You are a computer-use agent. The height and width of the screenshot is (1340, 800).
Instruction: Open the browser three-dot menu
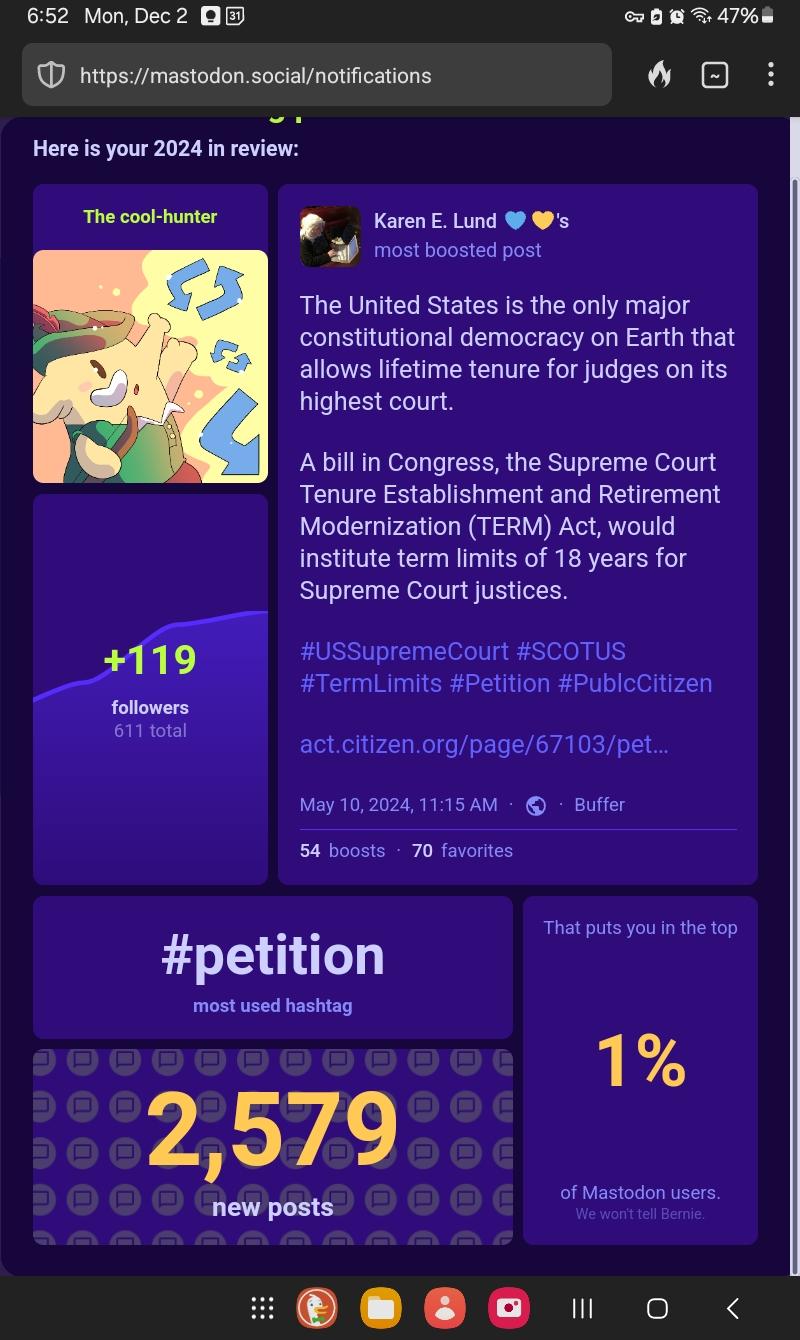(770, 75)
